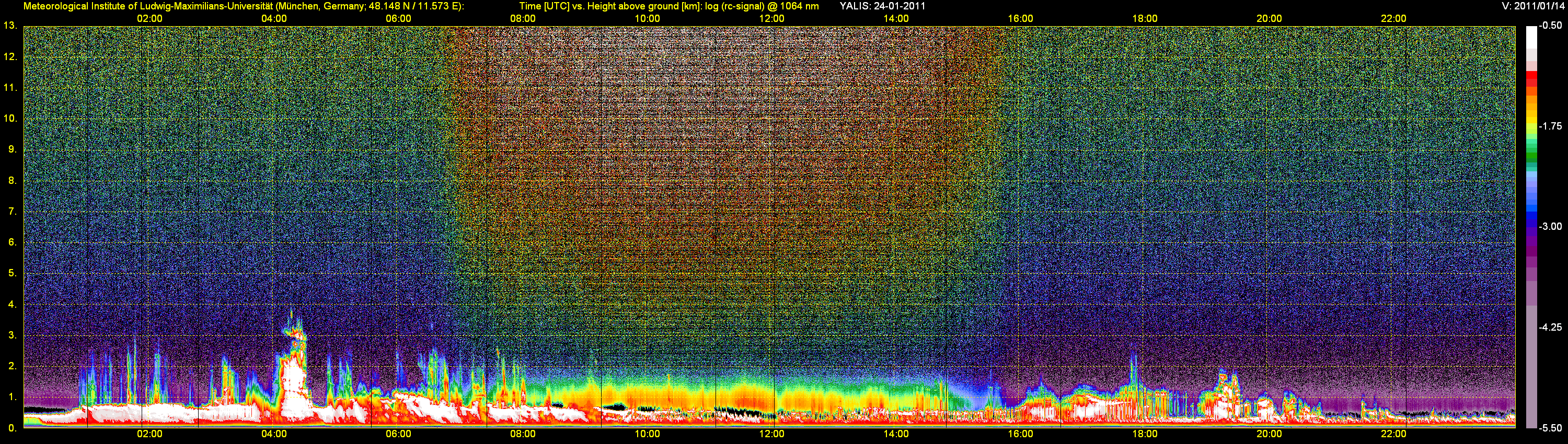This screenshot has height=444, width=1568.
Task: Select the '3.' height axis label
Action: coord(13,335)
